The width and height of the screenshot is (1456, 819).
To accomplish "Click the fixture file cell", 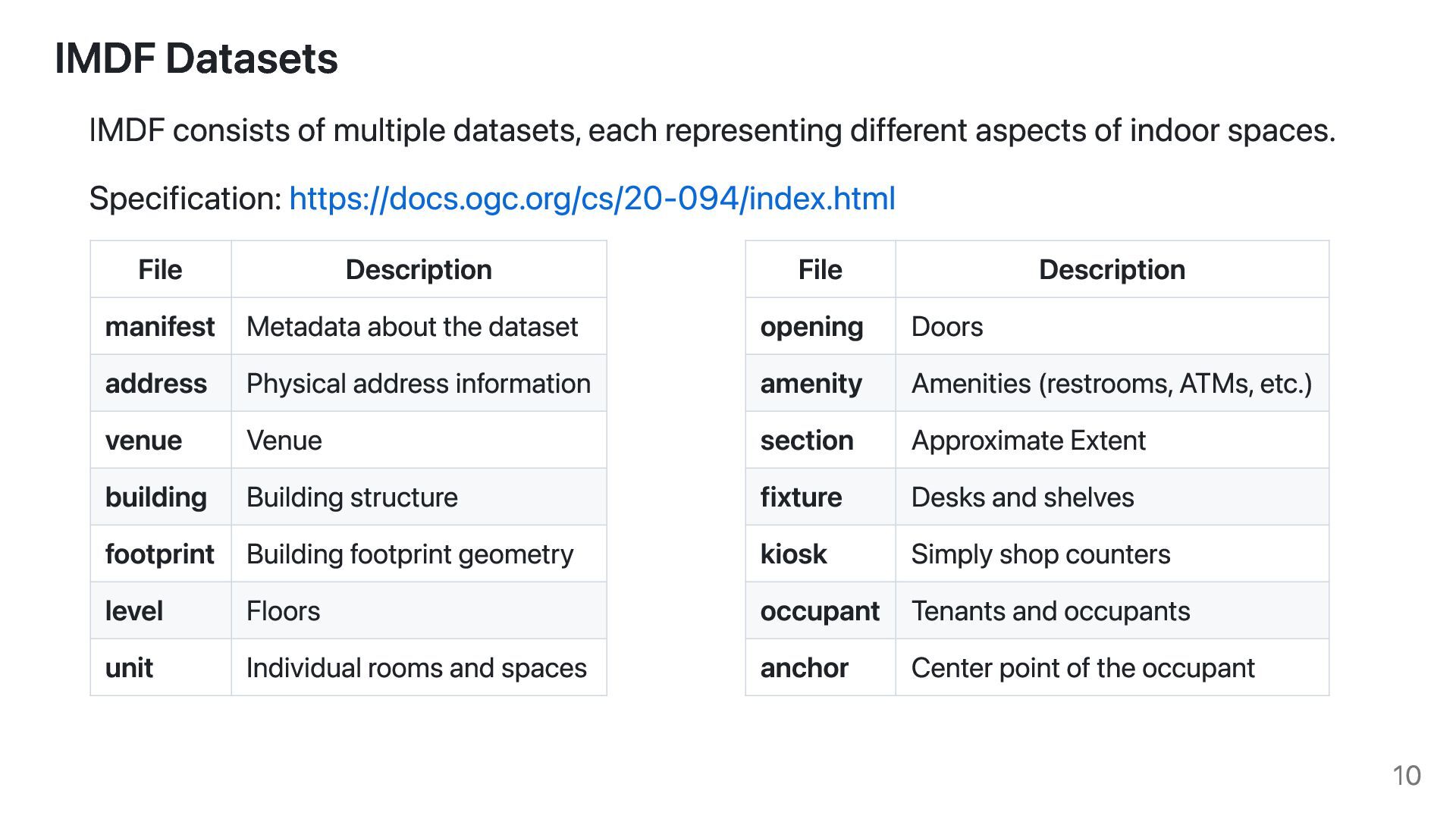I will [x=801, y=497].
